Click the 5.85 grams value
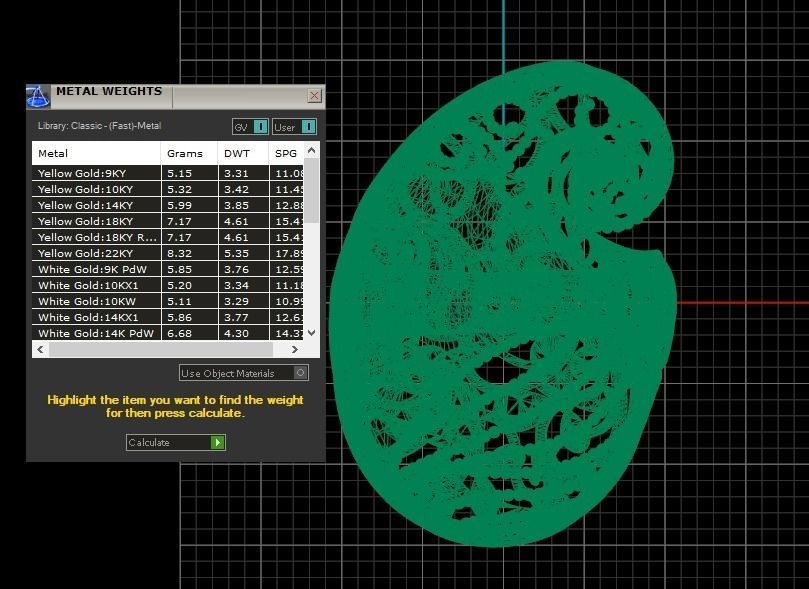This screenshot has width=809, height=589. coord(179,269)
